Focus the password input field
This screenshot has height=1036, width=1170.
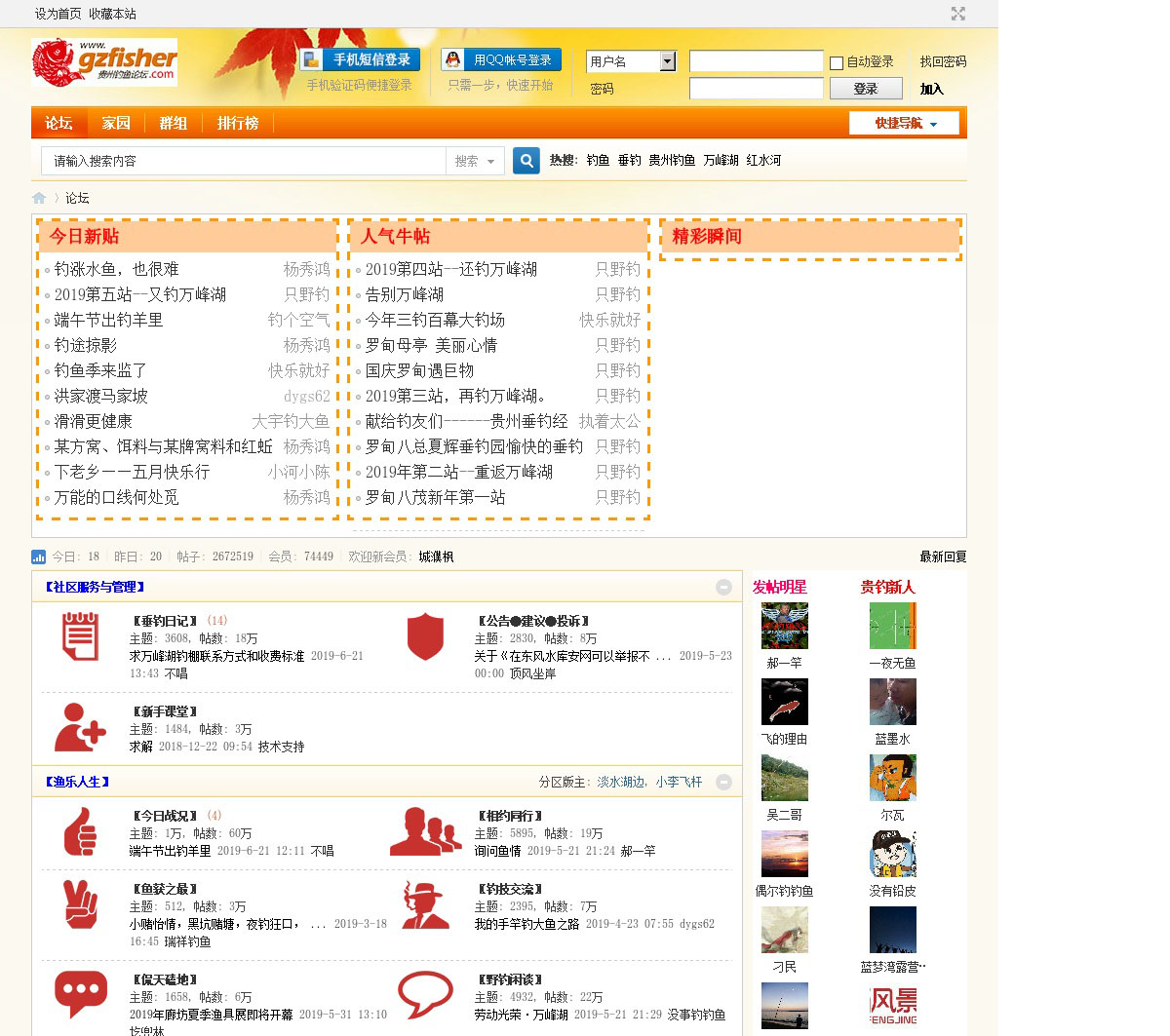point(757,89)
